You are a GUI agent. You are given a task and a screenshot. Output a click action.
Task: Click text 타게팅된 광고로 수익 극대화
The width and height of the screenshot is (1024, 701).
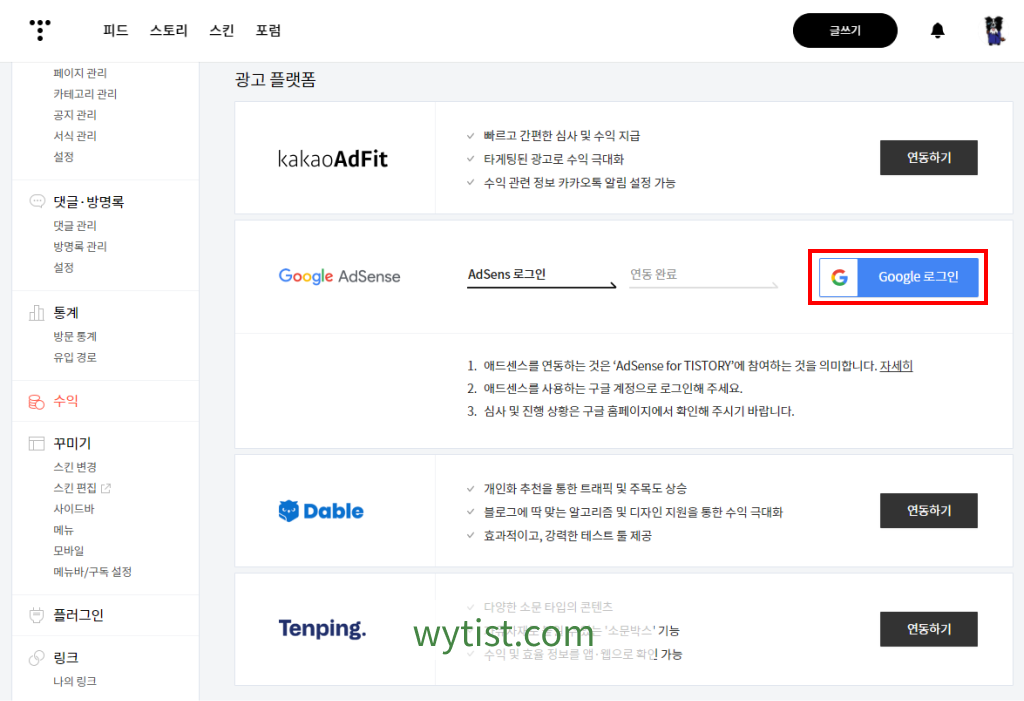[x=553, y=159]
